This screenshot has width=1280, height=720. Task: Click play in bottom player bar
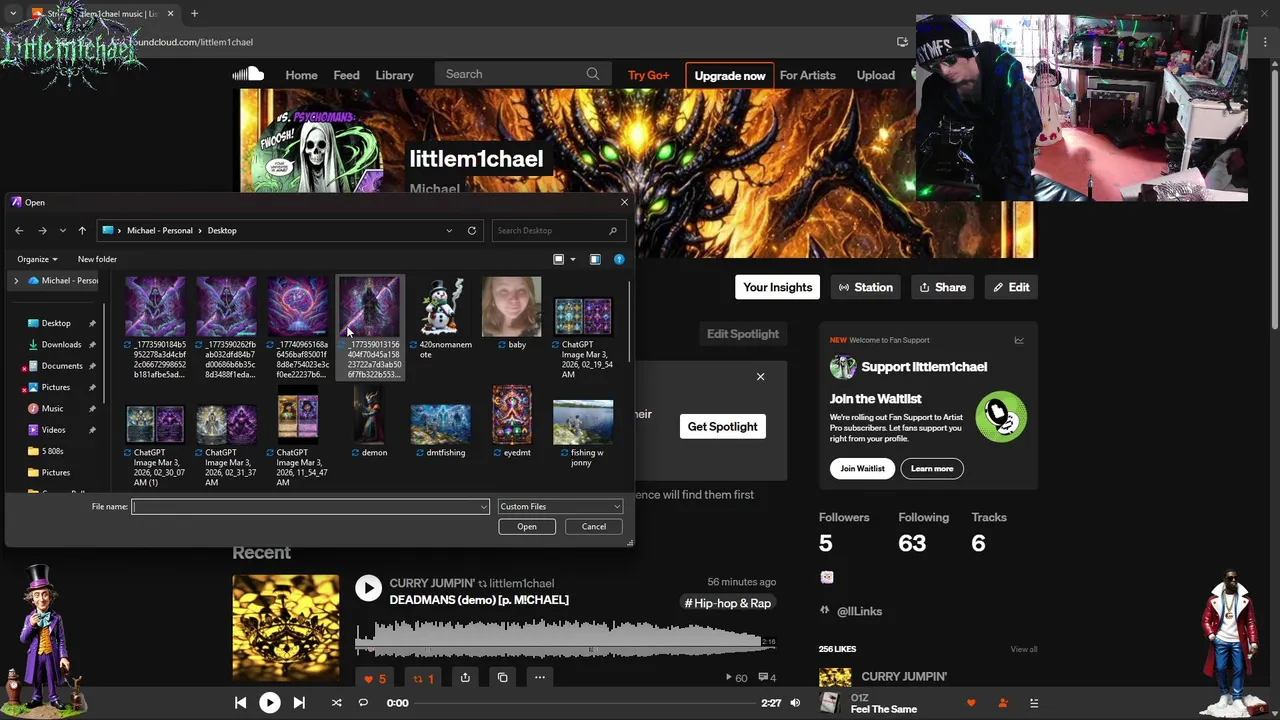[270, 703]
